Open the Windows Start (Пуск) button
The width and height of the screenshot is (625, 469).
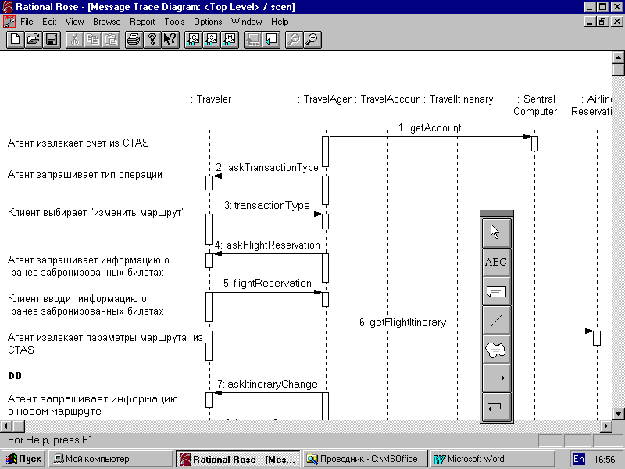pyautogui.click(x=23, y=459)
